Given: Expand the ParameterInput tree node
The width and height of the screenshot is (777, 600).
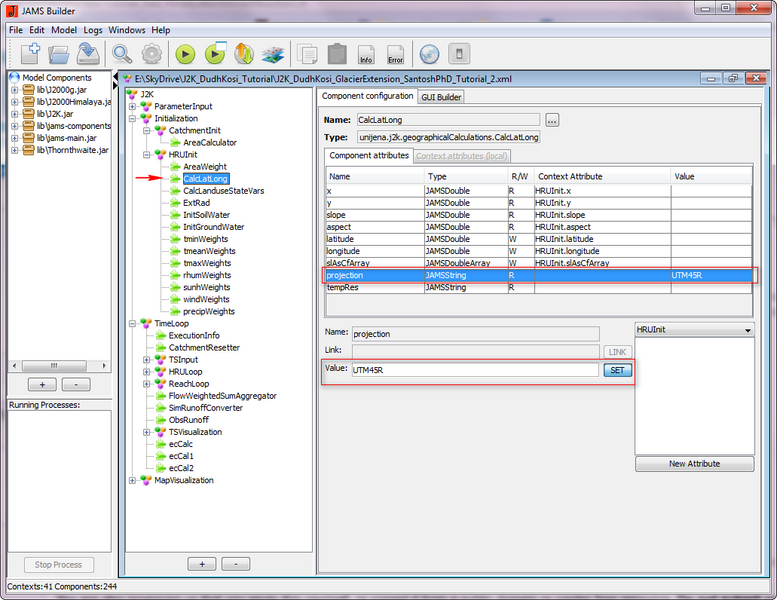Looking at the screenshot, I should [x=132, y=106].
